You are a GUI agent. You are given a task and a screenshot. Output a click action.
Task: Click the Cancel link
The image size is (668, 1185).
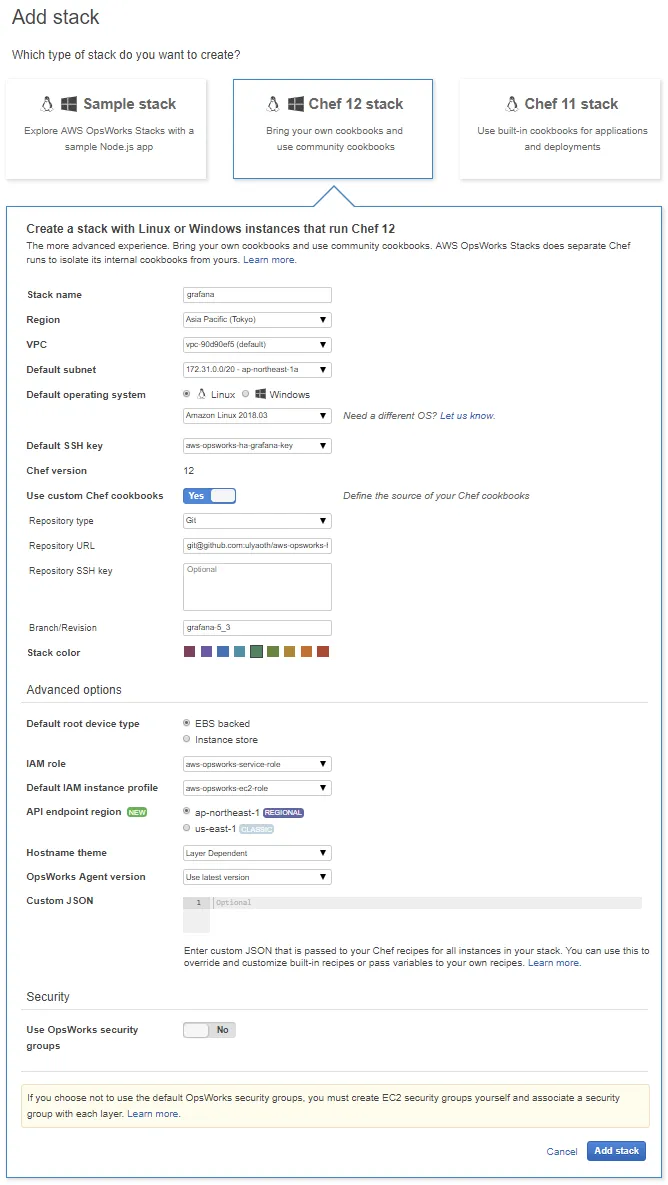coord(562,1152)
